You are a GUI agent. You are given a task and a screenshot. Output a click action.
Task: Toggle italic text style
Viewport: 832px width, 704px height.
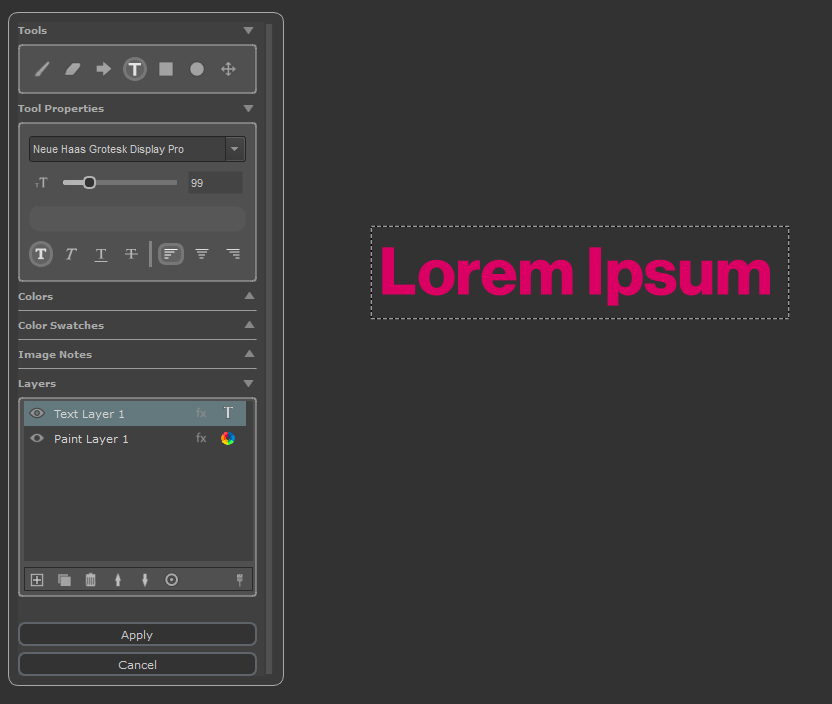click(x=71, y=254)
